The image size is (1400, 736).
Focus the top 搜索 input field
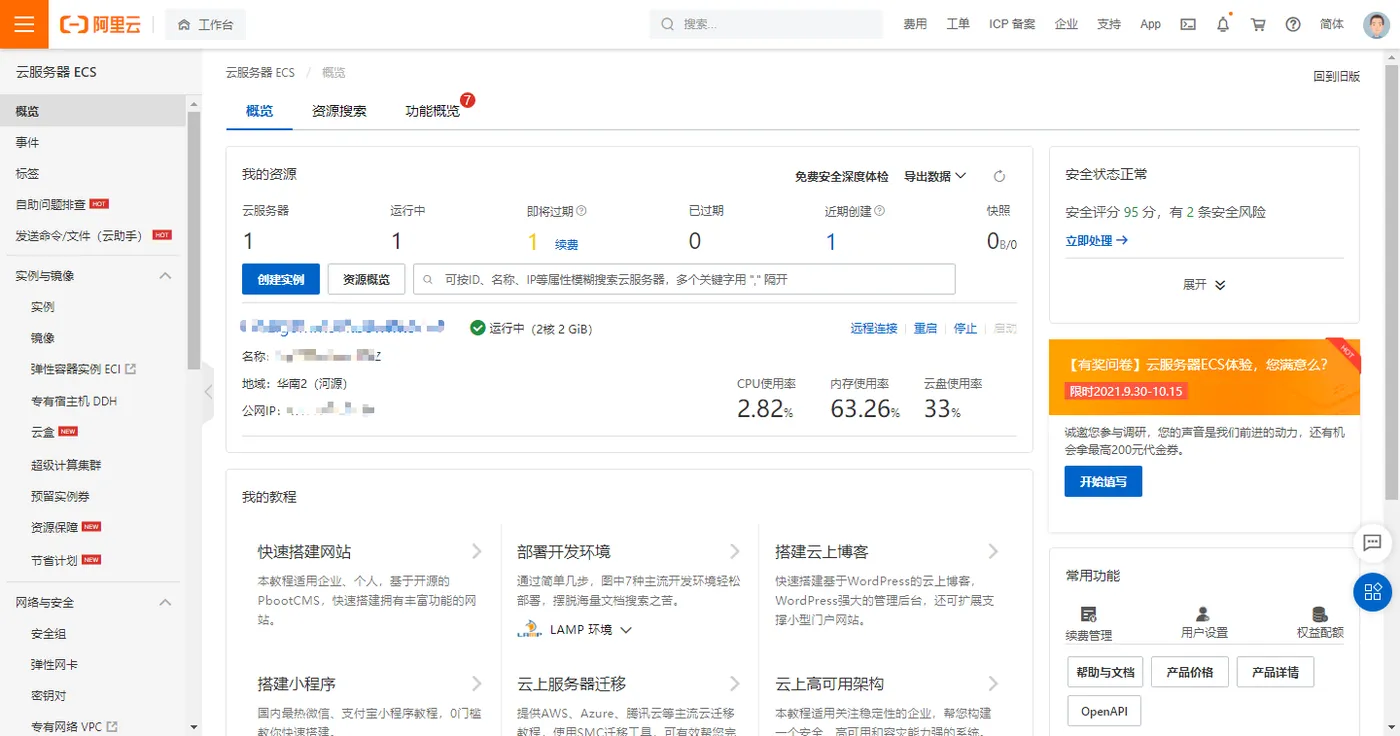tap(766, 24)
